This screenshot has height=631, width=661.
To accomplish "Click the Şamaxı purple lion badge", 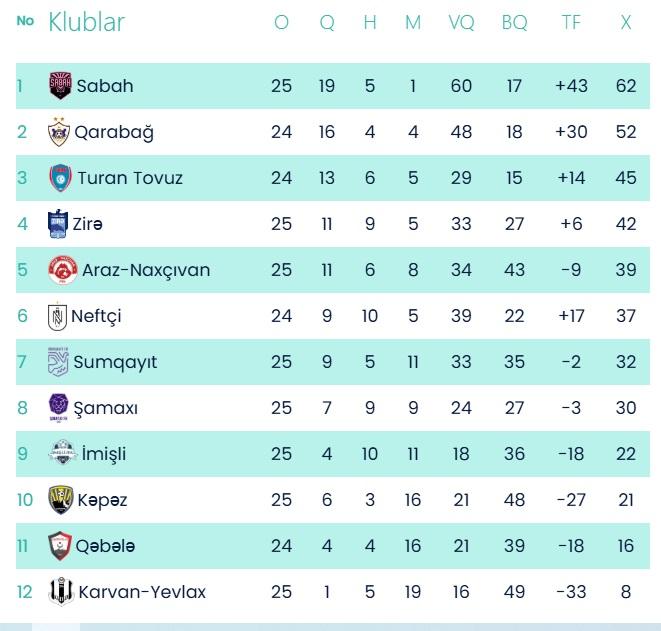I will [59, 408].
